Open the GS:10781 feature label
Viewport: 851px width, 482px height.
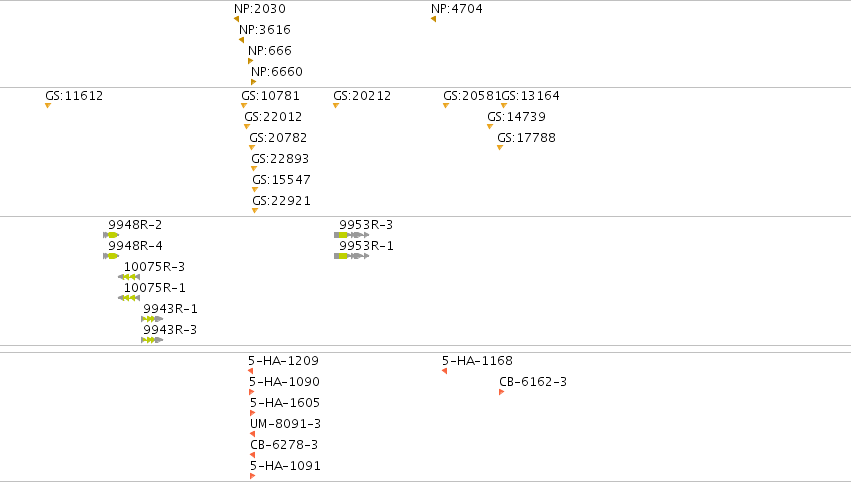(x=270, y=96)
